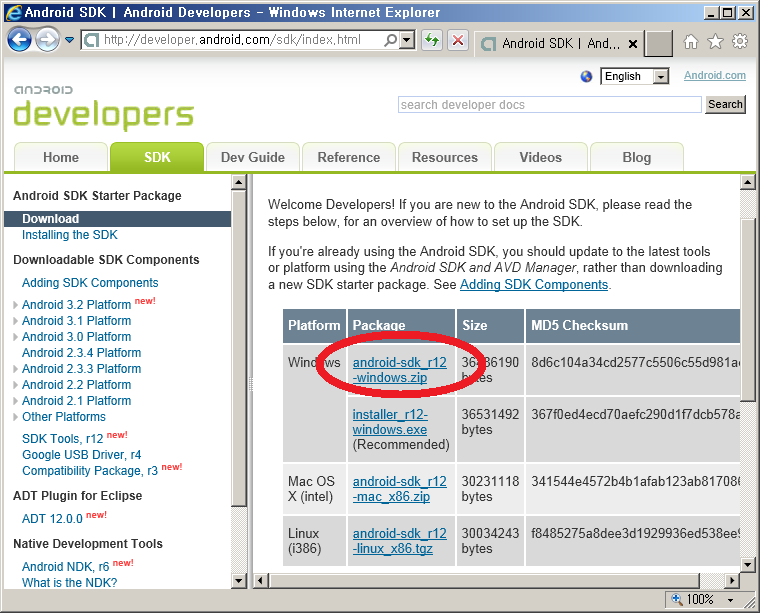Click the address bar search magnifier icon

(x=390, y=40)
